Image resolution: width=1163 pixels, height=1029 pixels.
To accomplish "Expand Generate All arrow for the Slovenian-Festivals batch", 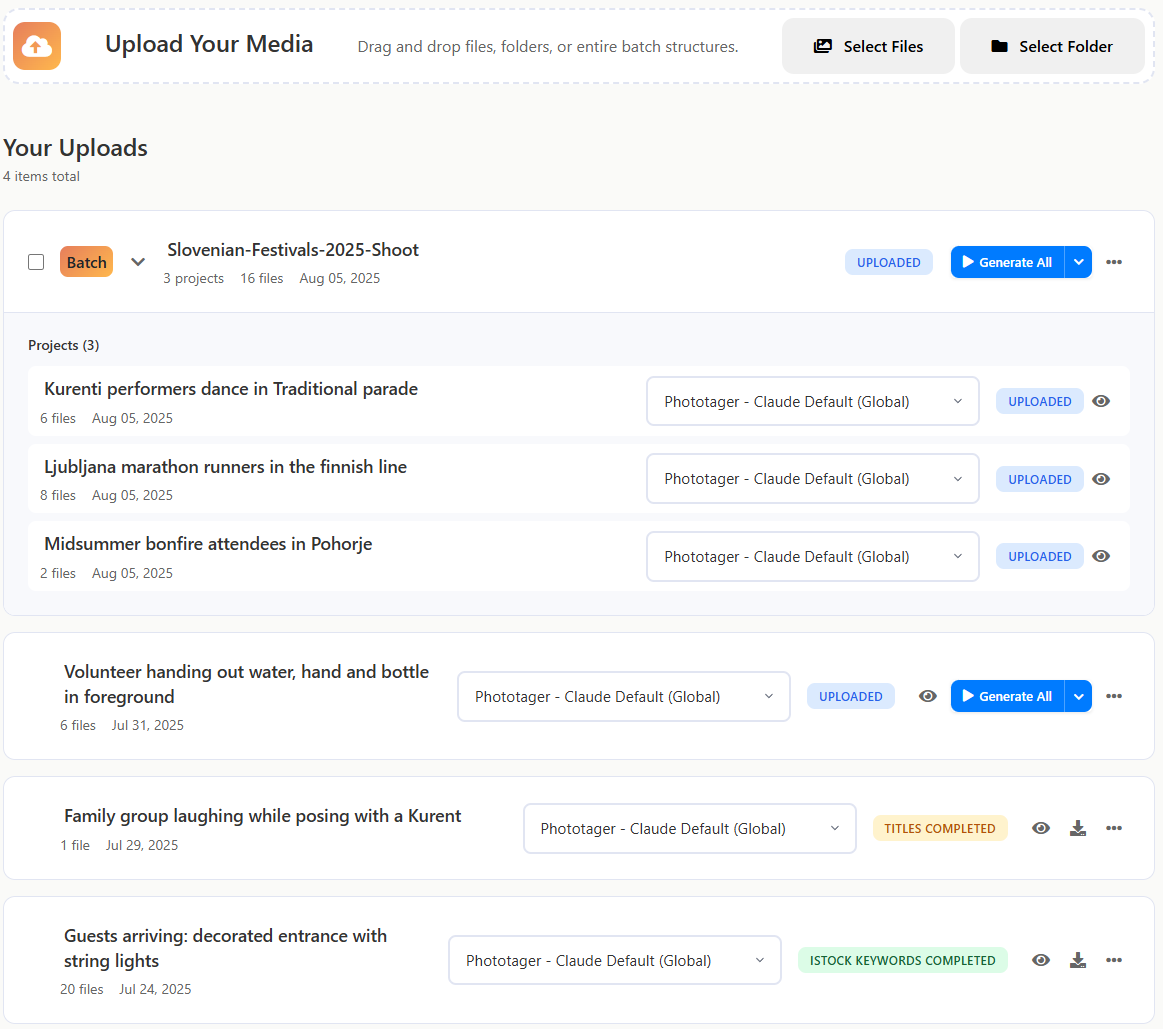I will point(1078,262).
